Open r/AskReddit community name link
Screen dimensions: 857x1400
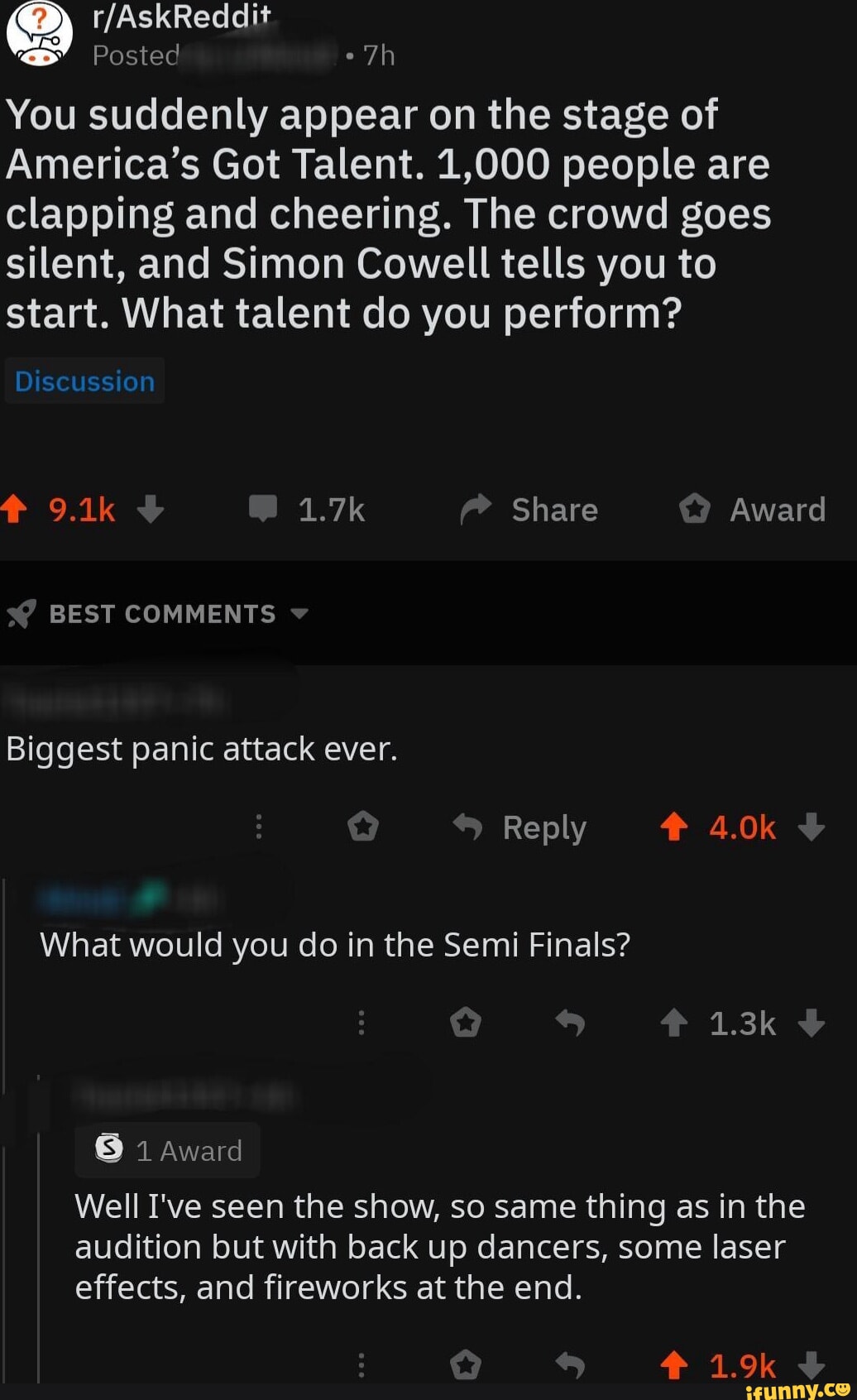pos(182,17)
